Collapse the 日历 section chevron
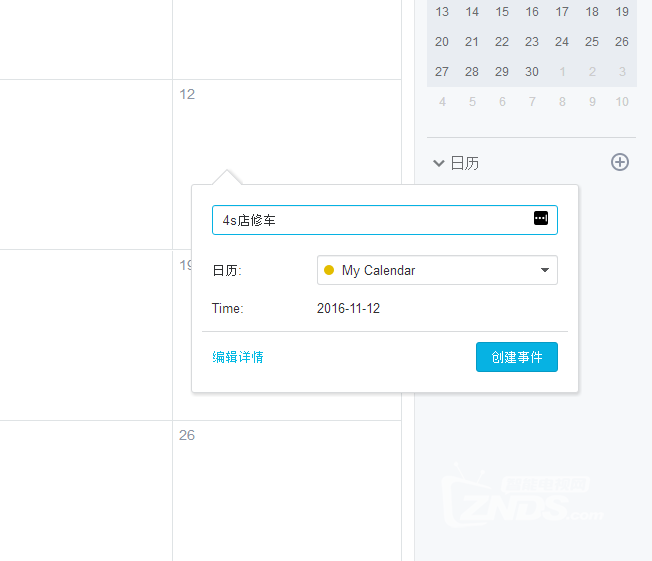 [x=439, y=163]
